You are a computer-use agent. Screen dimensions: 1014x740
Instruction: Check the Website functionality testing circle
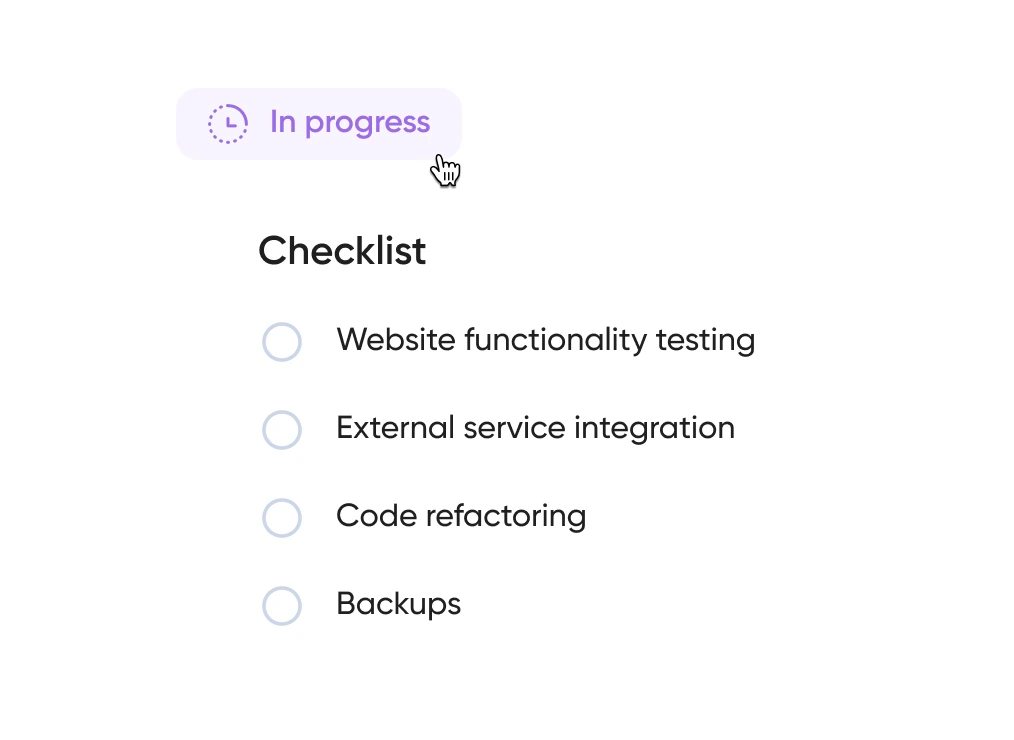[x=281, y=342]
